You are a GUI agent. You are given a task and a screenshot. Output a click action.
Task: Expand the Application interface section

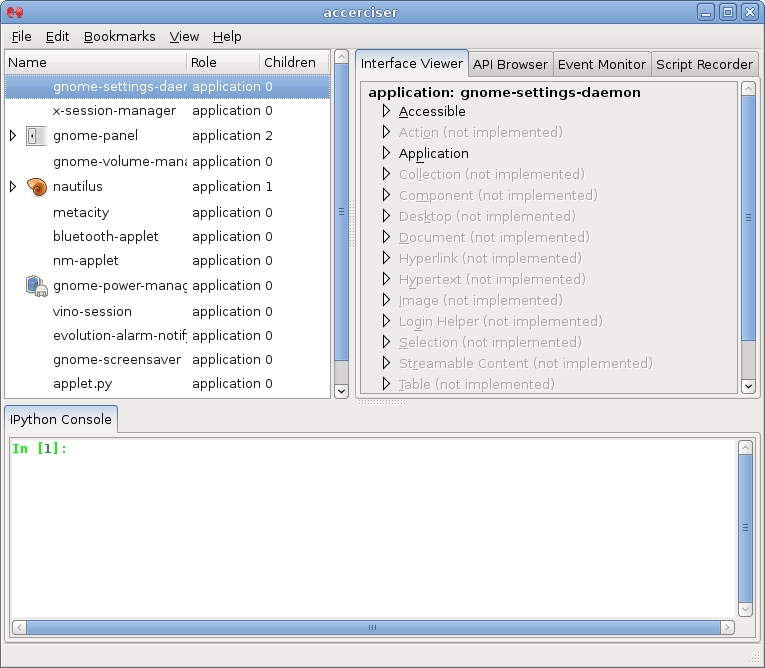[x=386, y=154]
